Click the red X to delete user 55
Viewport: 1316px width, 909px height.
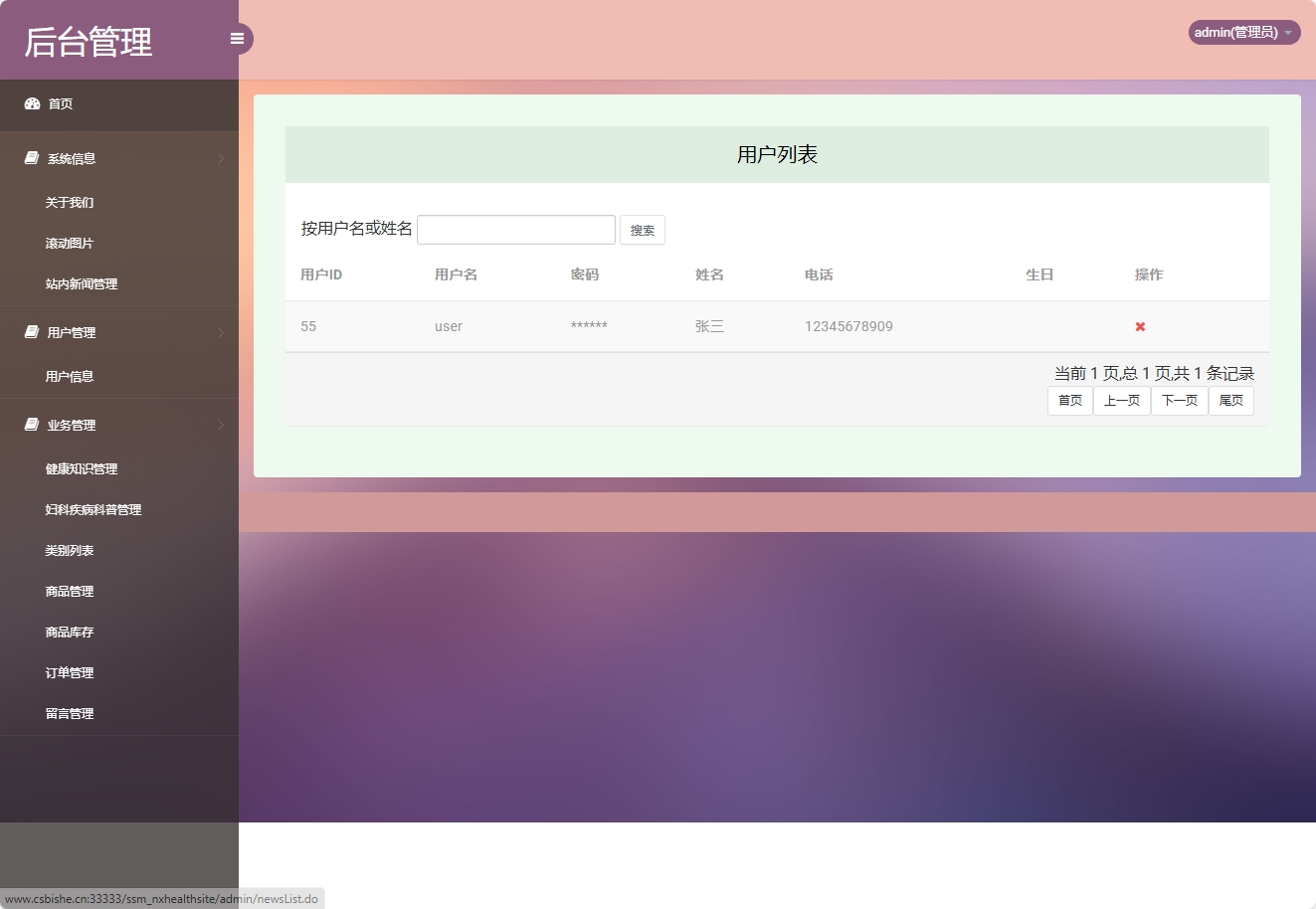(x=1139, y=326)
